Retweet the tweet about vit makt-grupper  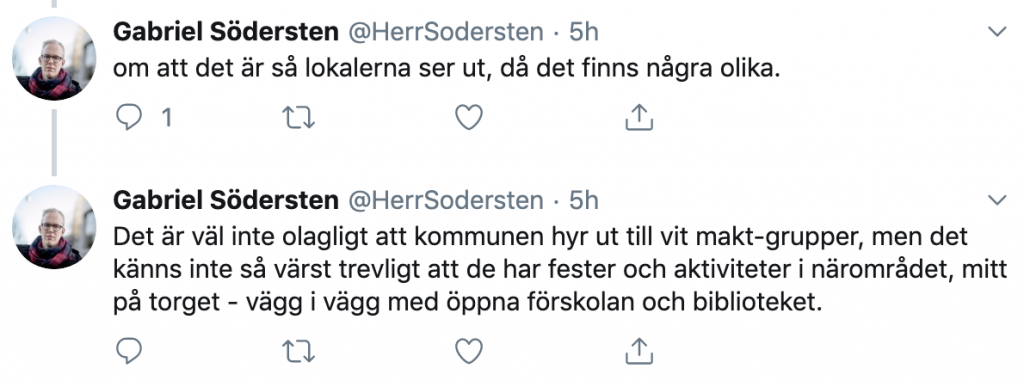(x=298, y=351)
